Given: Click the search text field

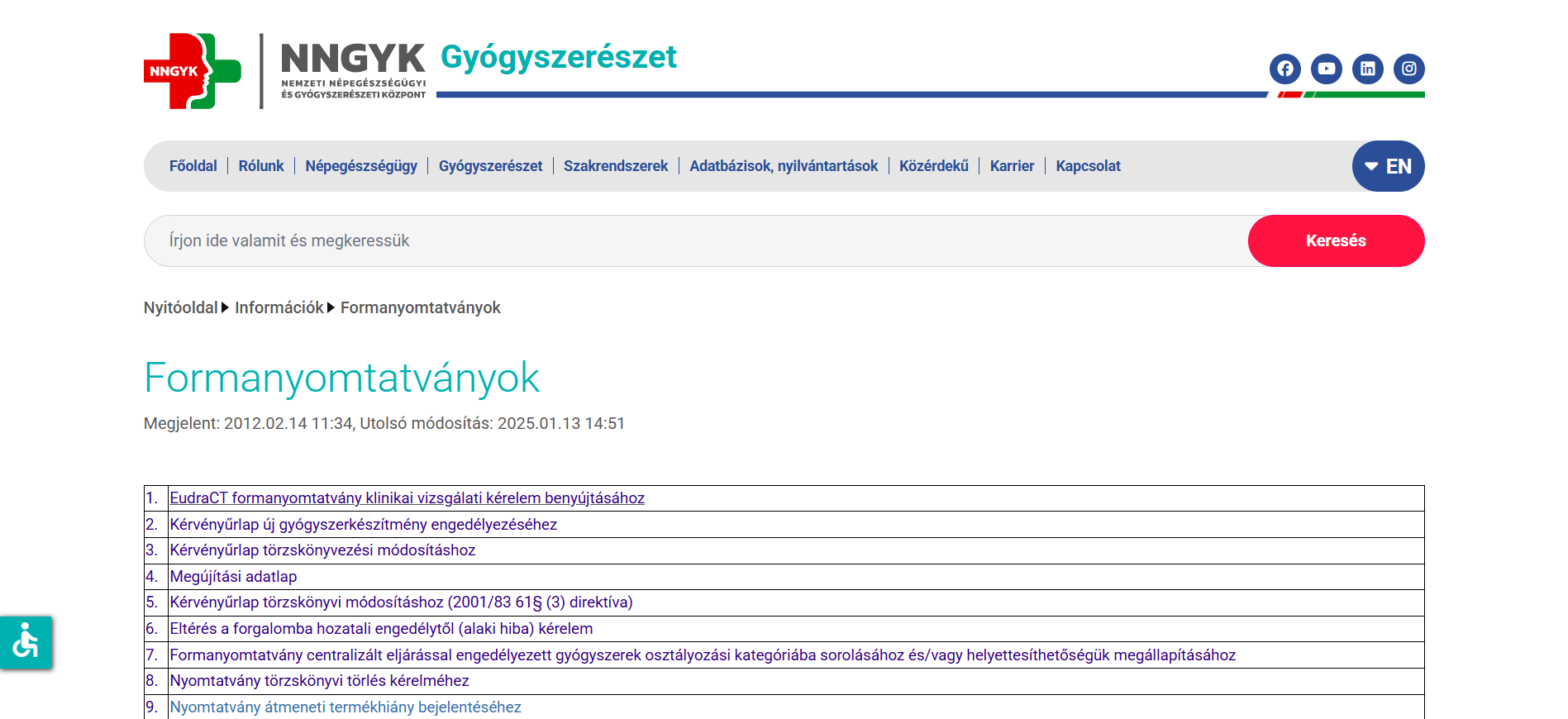Looking at the screenshot, I should point(696,240).
